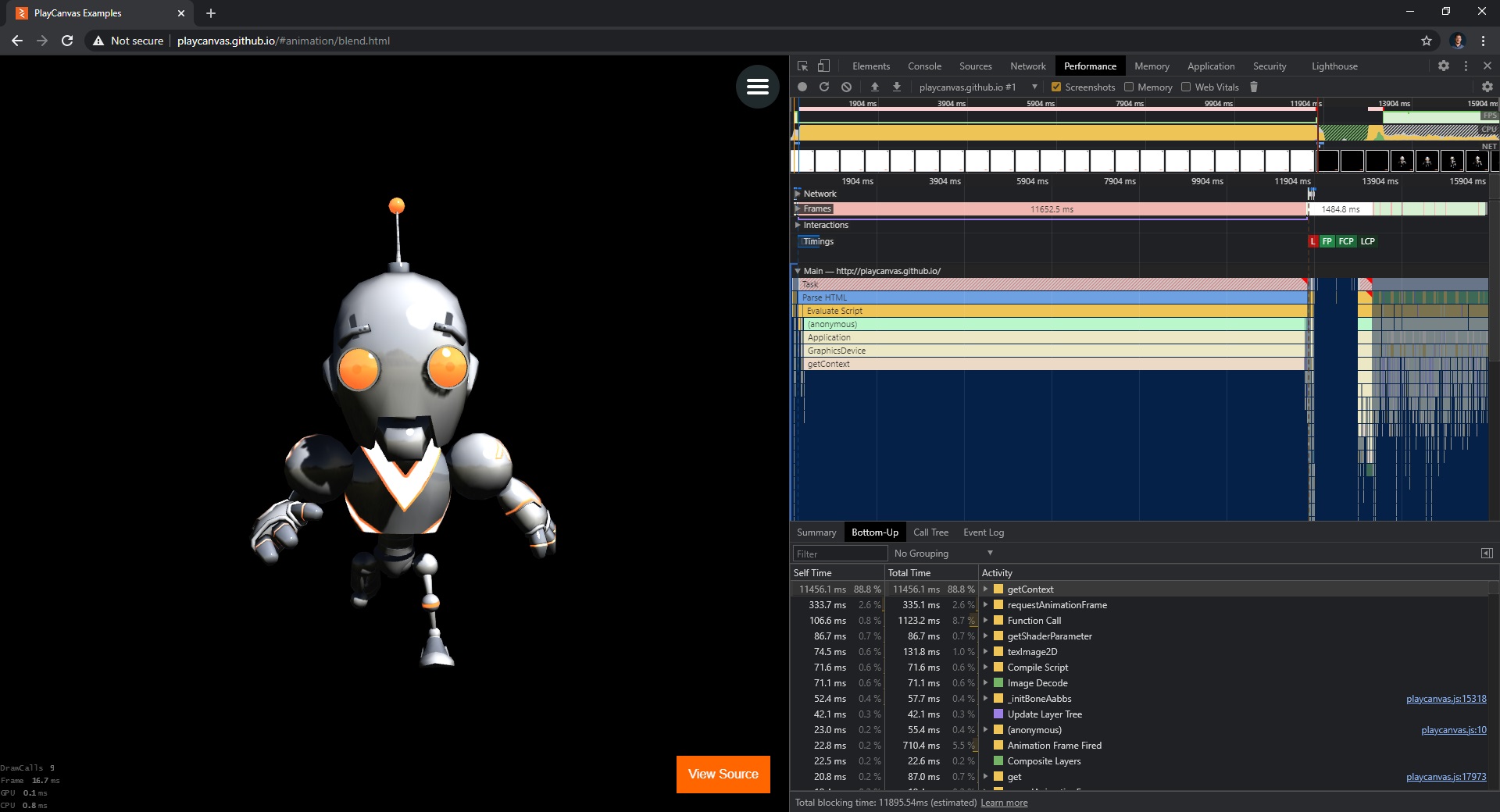Image resolution: width=1500 pixels, height=812 pixels.
Task: Click the record button in Performance panel
Action: pos(802,87)
